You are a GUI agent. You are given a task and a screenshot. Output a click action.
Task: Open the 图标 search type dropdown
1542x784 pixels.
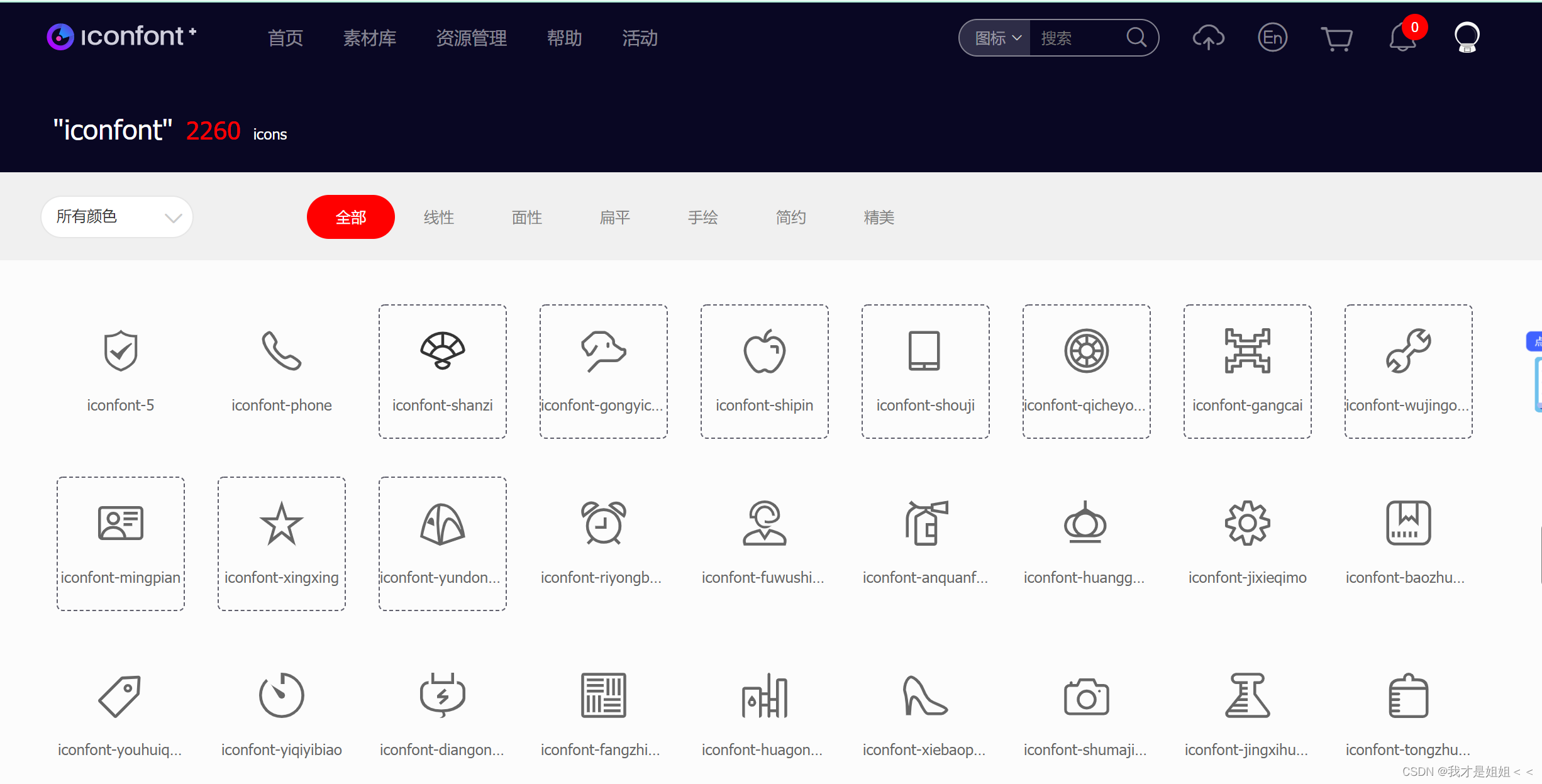997,38
